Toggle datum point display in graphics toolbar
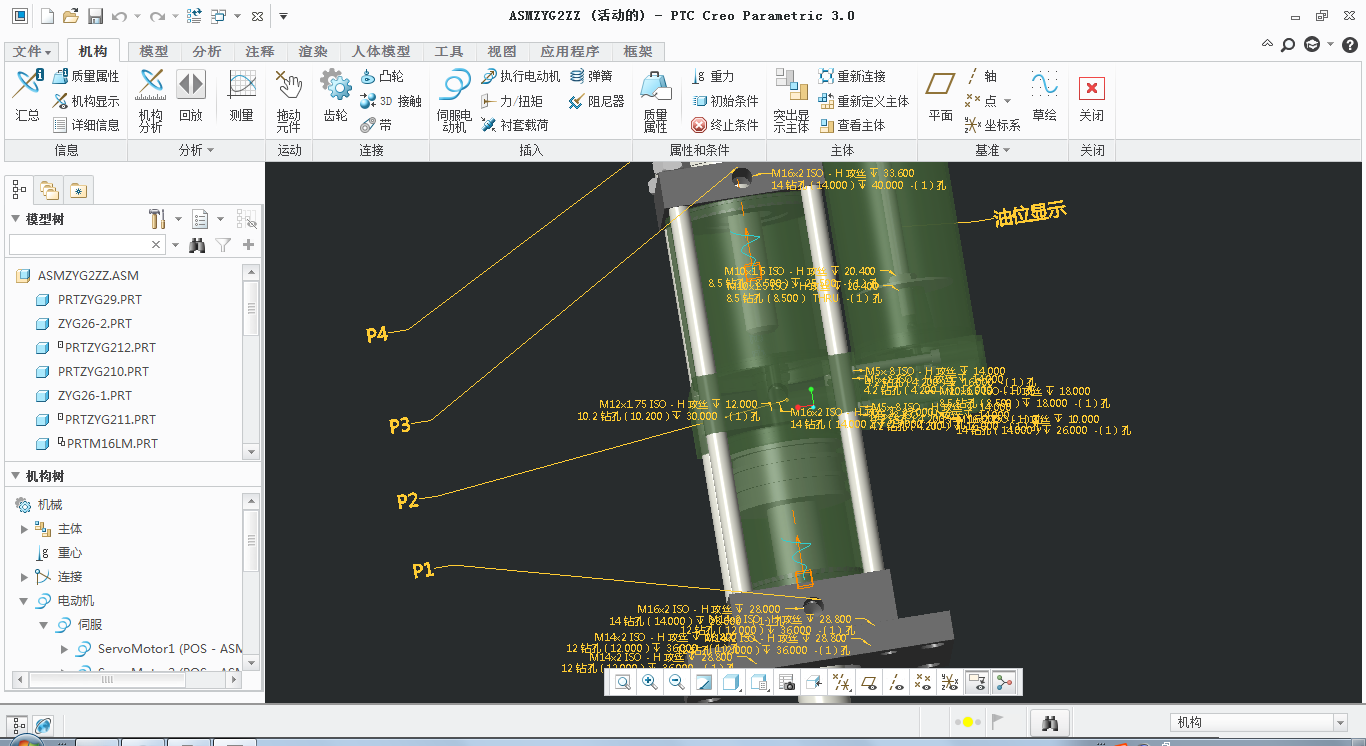The width and height of the screenshot is (1366, 746). [923, 682]
